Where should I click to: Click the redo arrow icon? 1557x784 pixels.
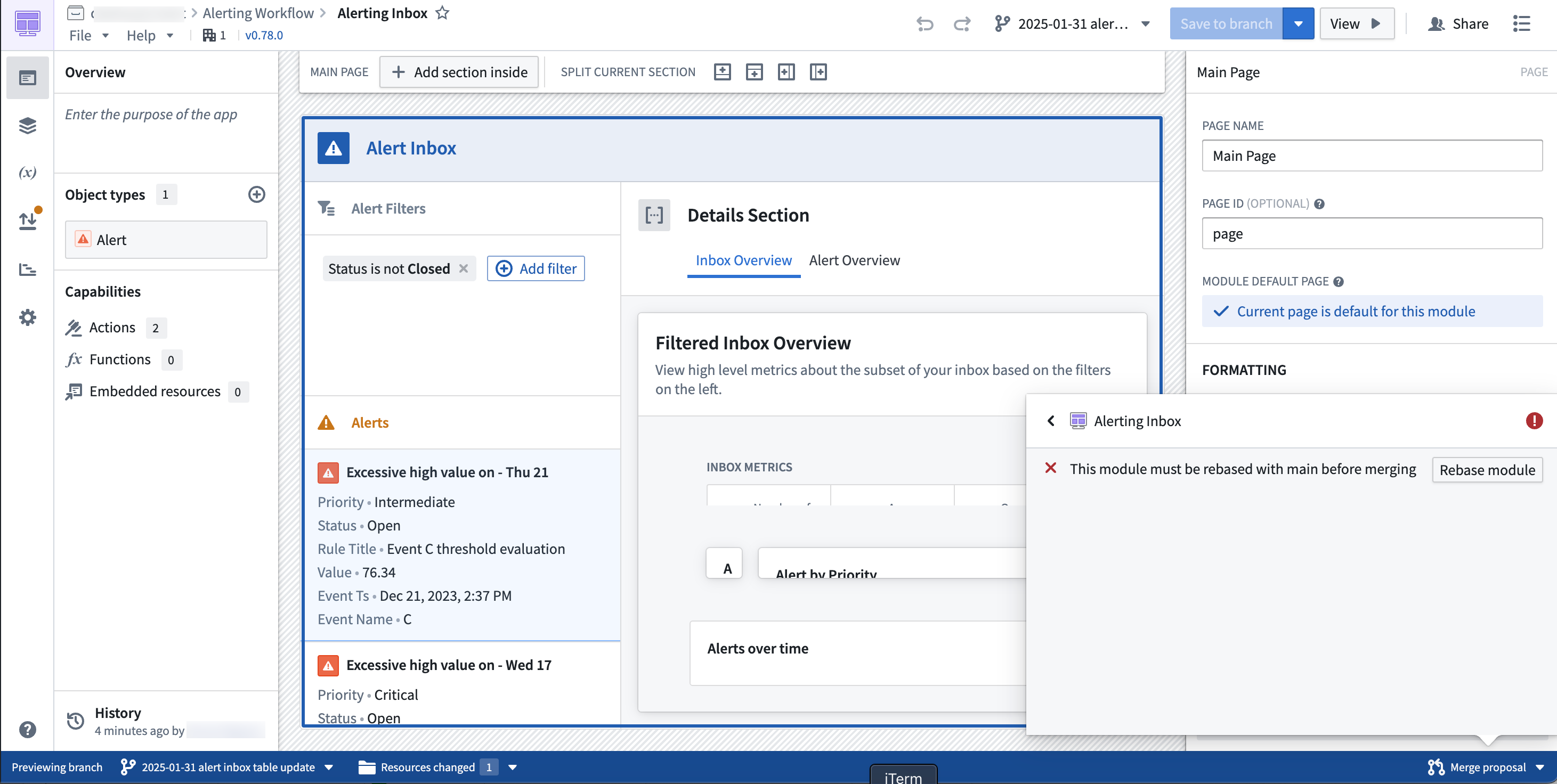point(962,23)
